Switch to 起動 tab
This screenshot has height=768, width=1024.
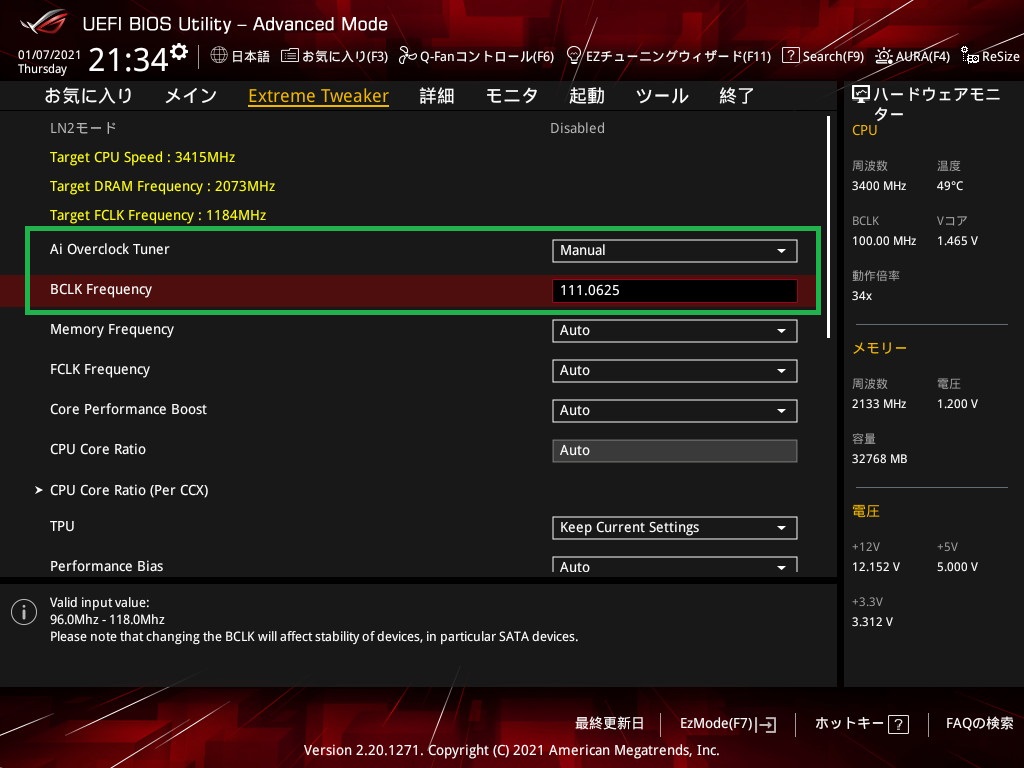pyautogui.click(x=586, y=96)
